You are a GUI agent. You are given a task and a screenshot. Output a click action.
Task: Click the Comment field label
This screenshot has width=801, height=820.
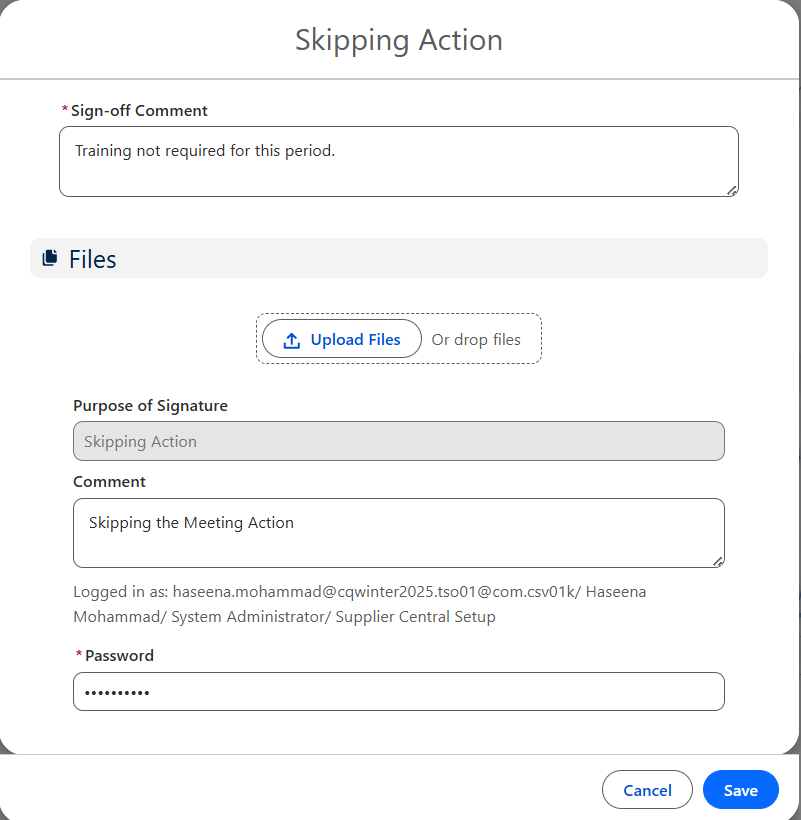[109, 481]
